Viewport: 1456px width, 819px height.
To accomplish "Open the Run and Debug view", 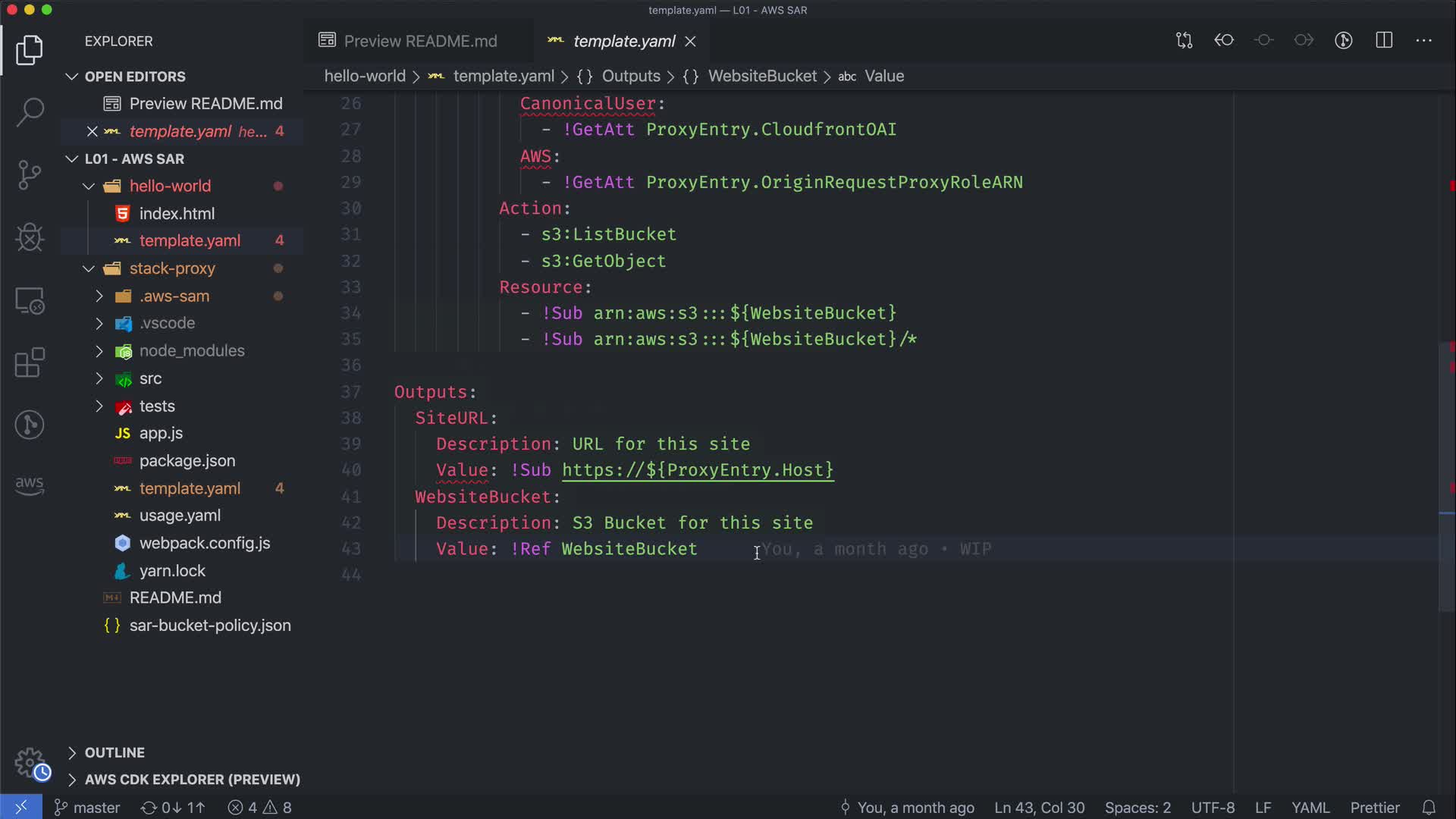I will (x=30, y=237).
